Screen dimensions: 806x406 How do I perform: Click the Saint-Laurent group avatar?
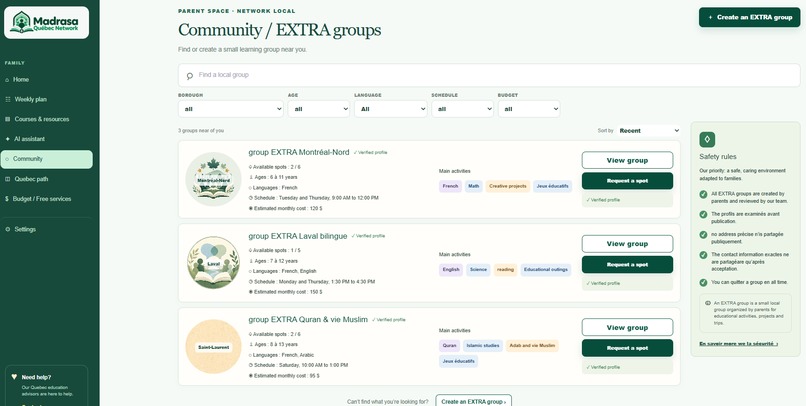pyautogui.click(x=213, y=347)
